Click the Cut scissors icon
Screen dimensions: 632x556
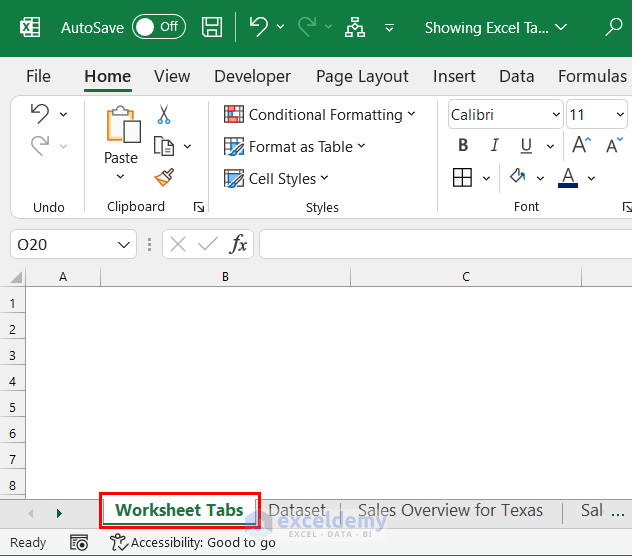(x=164, y=115)
